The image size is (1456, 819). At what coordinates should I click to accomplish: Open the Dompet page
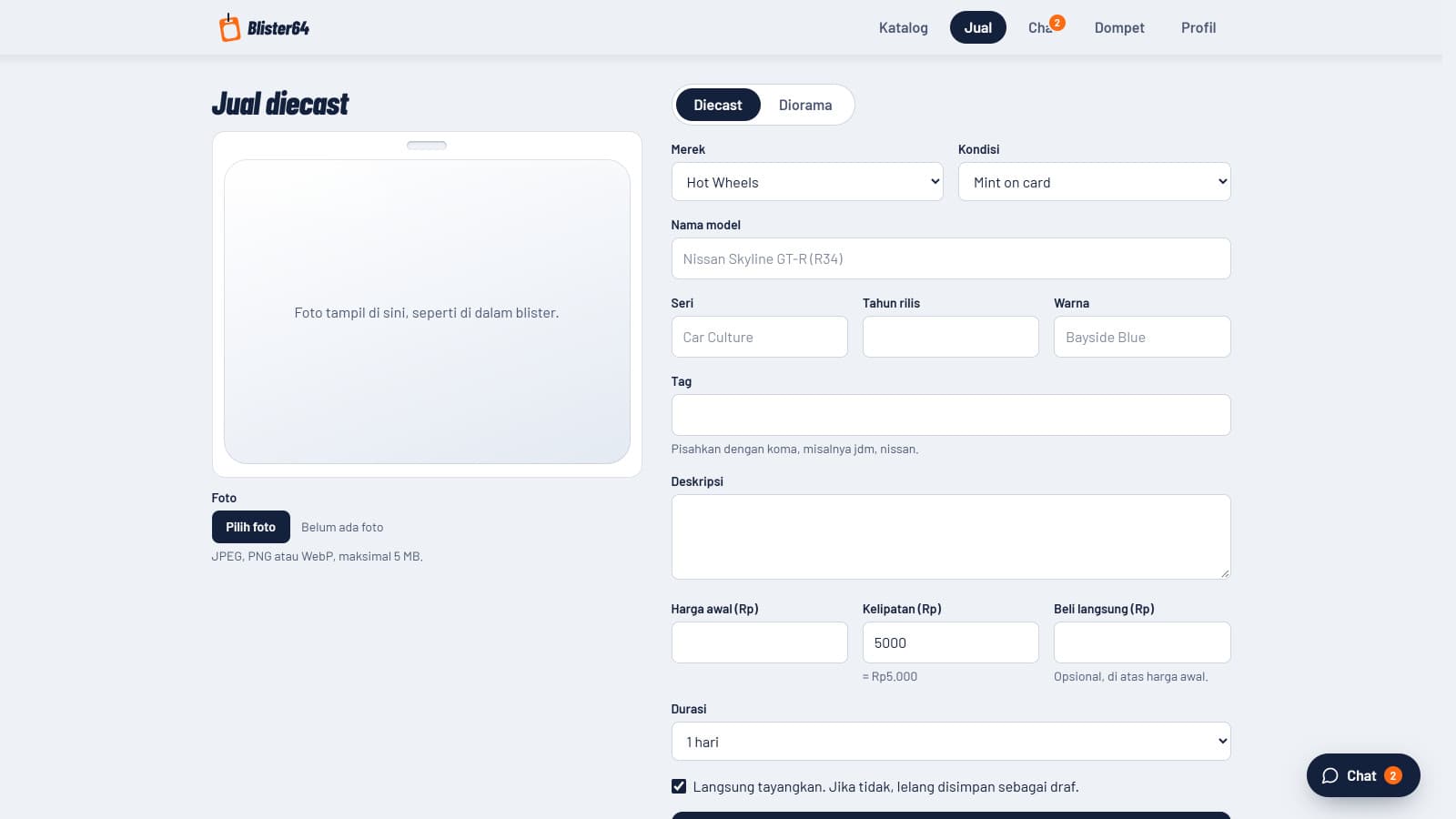tap(1119, 27)
